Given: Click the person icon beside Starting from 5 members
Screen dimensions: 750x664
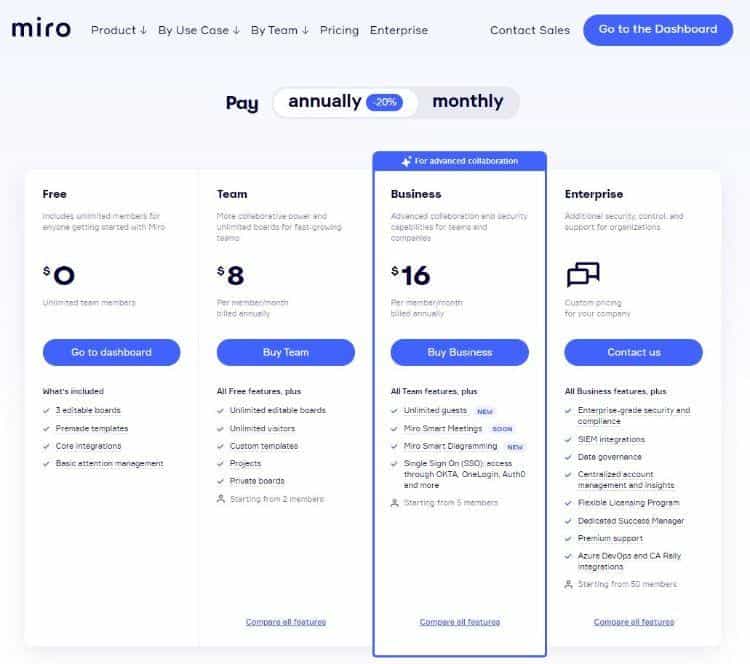Looking at the screenshot, I should [395, 503].
